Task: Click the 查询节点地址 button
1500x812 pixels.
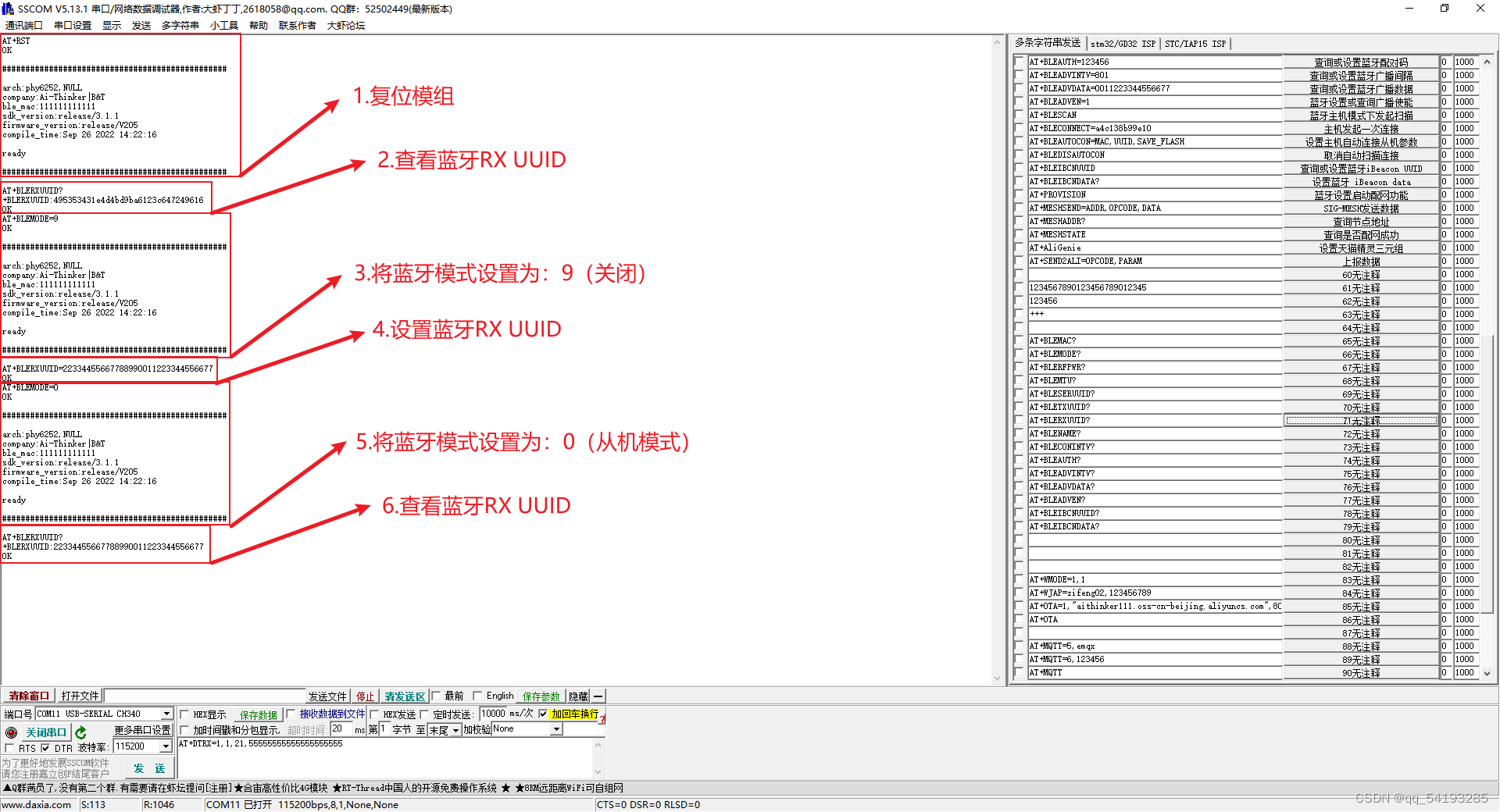Action: tap(1361, 222)
